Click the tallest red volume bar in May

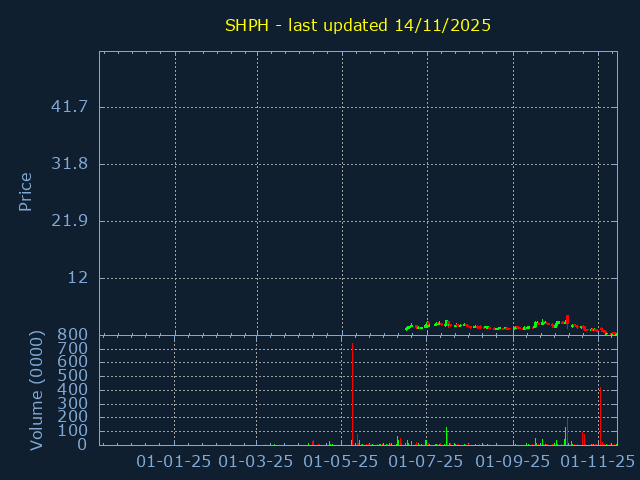[352, 395]
